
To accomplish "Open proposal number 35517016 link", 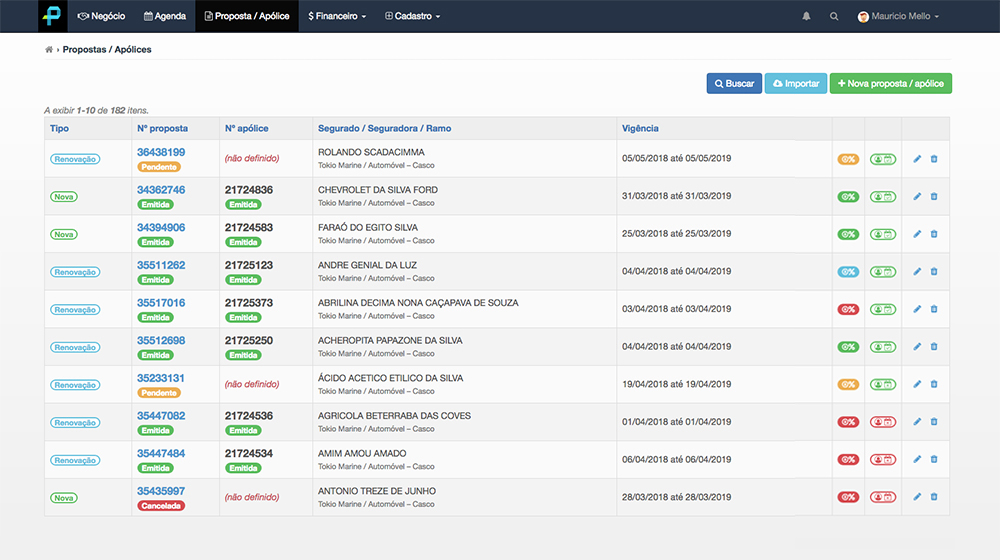I will click(161, 303).
